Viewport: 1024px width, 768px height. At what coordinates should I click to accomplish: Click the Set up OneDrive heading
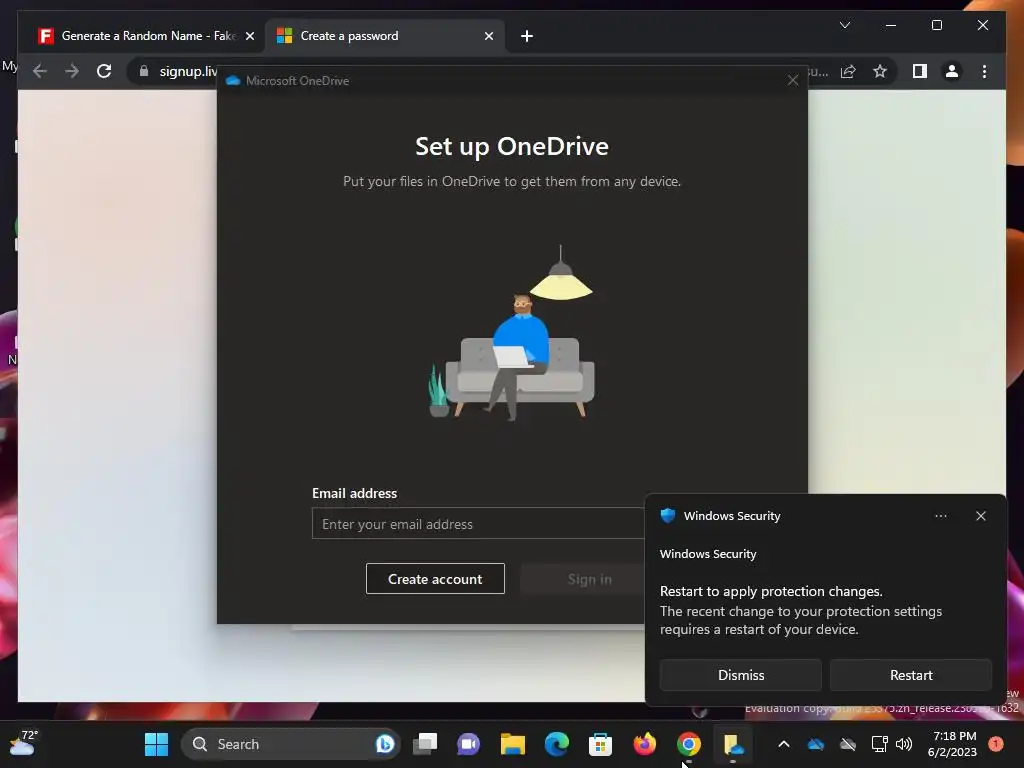pos(512,146)
